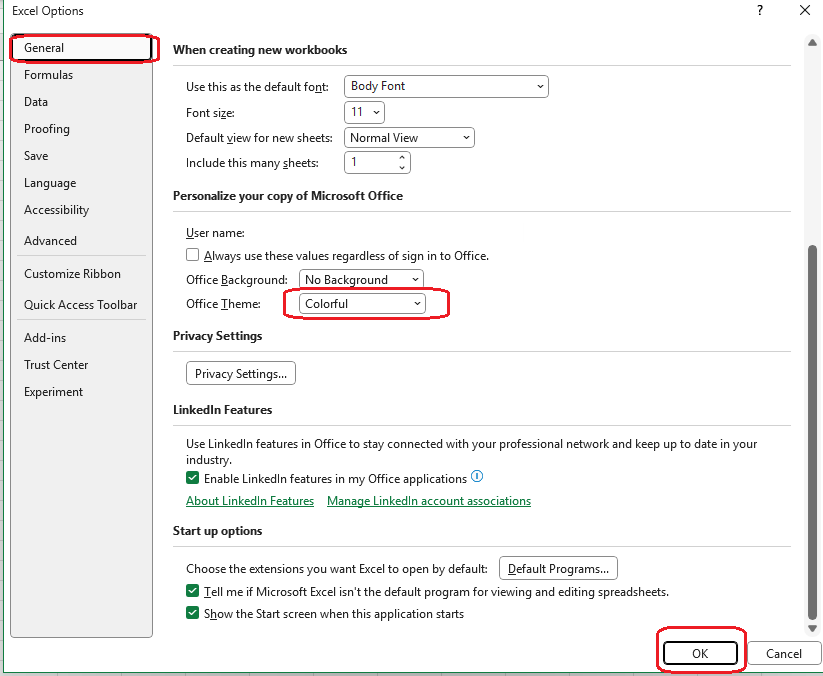Open the Office Background dropdown
This screenshot has width=823, height=676.
(x=361, y=279)
